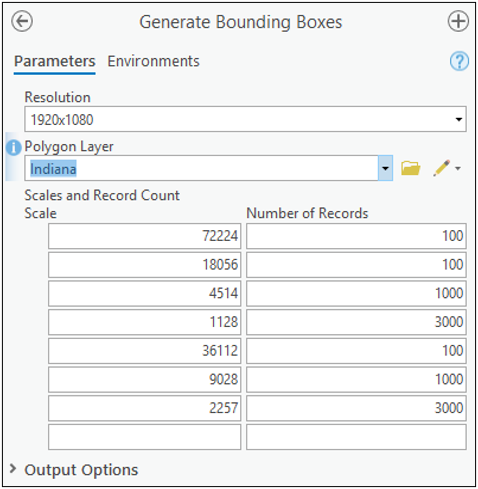This screenshot has width=478, height=489.
Task: Click the scale field 4514
Action: pyautogui.click(x=144, y=293)
